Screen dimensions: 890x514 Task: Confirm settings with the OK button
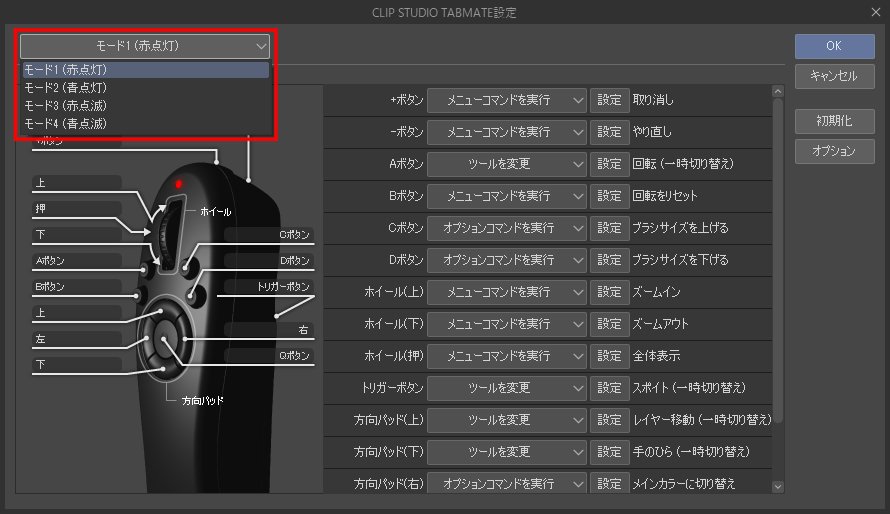(x=834, y=46)
